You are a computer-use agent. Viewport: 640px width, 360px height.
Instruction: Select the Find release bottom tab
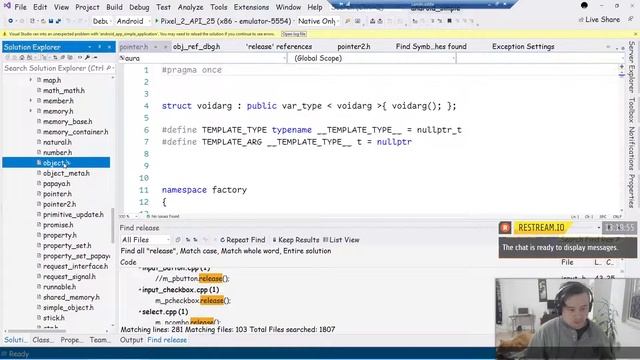pyautogui.click(x=167, y=340)
